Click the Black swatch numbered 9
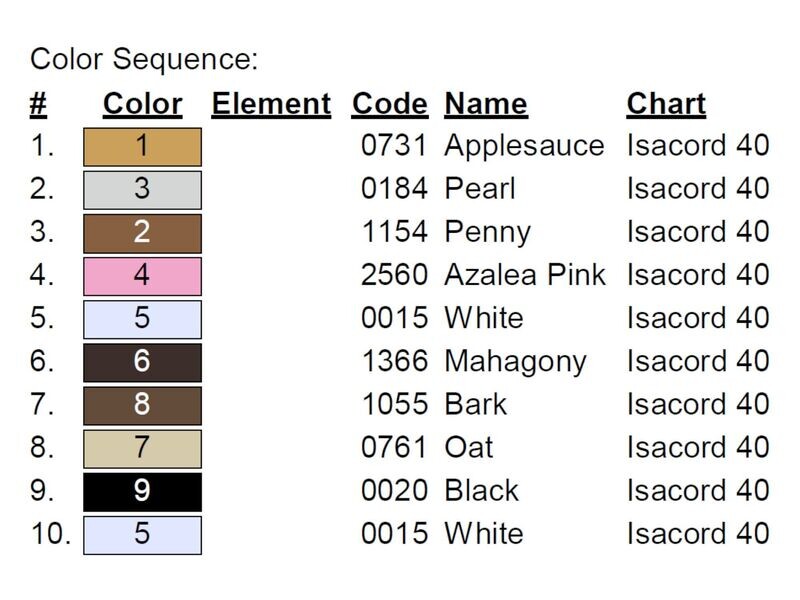 tap(142, 492)
